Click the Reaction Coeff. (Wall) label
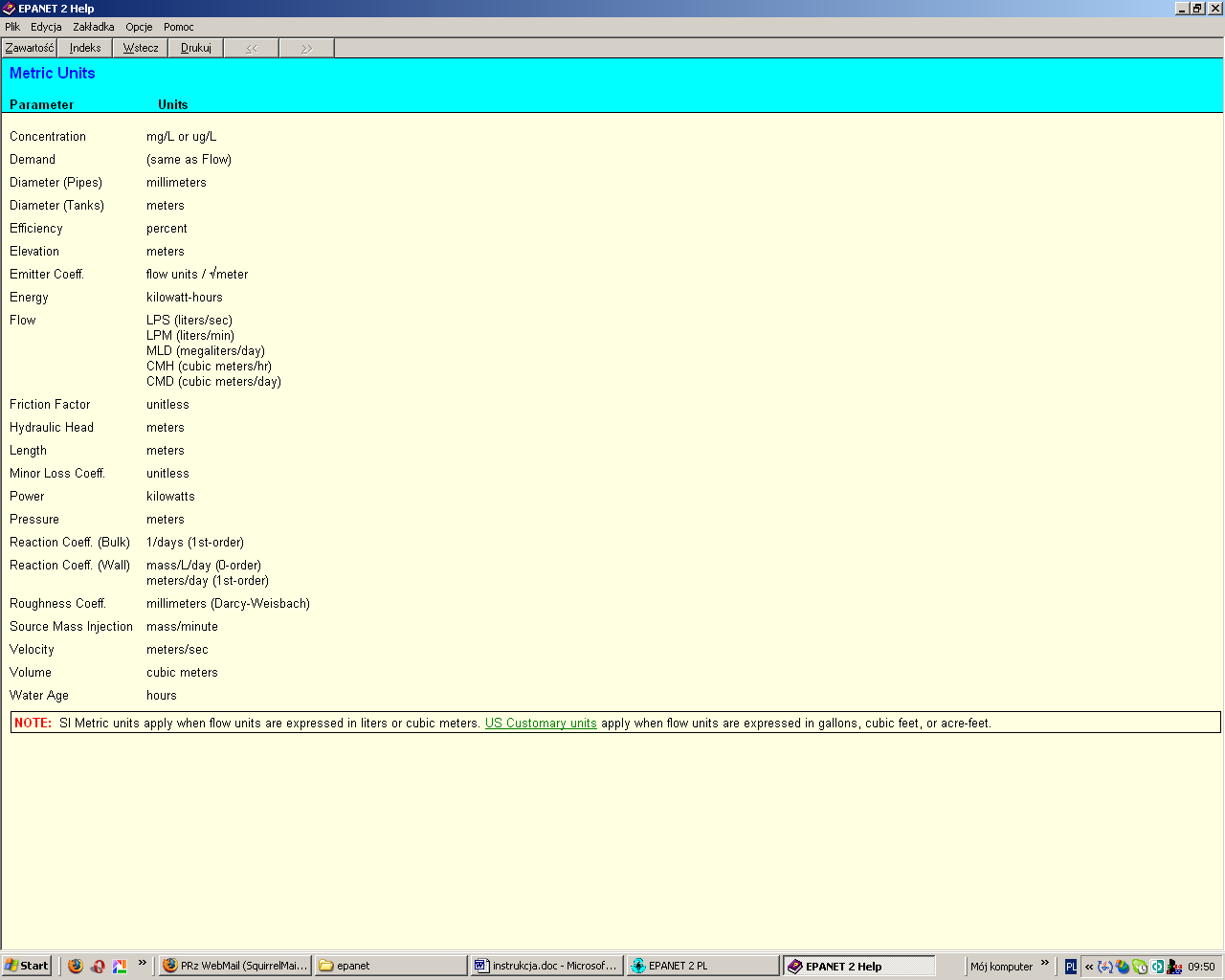 70,566
